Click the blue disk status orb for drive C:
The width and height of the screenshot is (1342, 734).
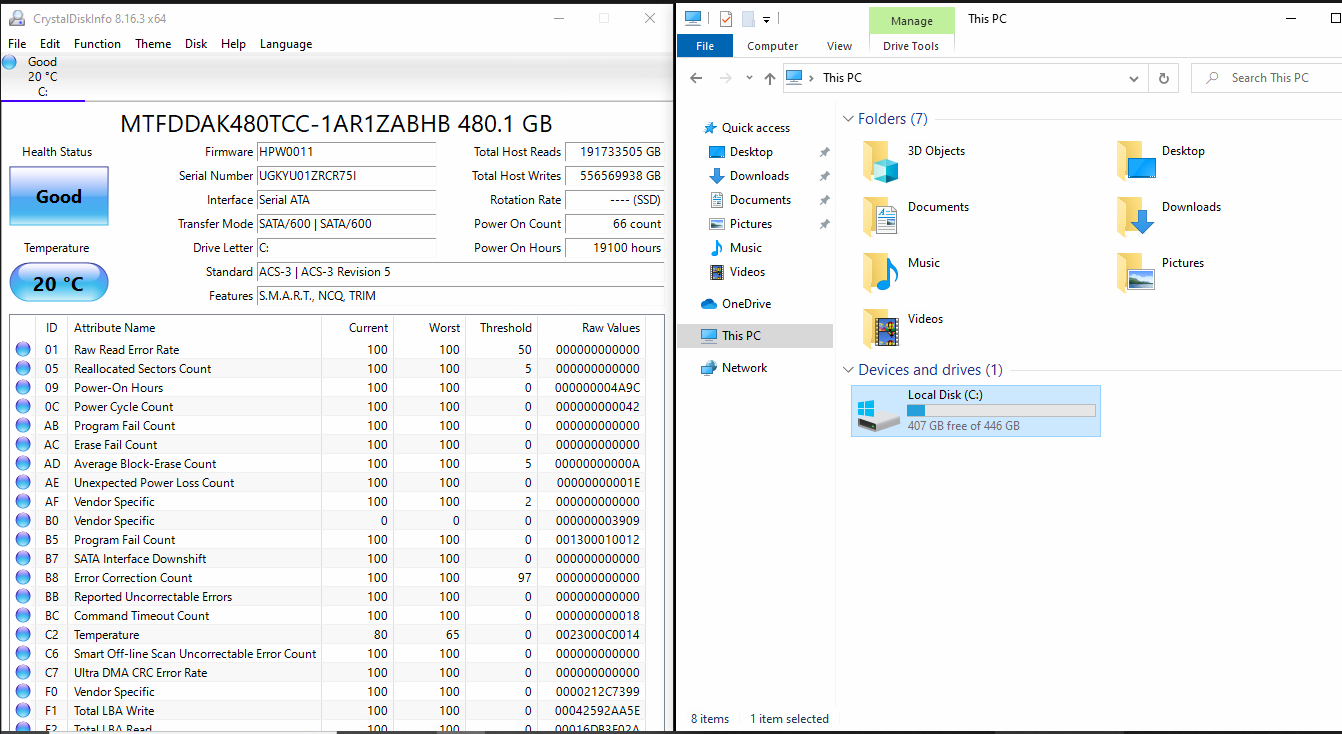point(10,62)
